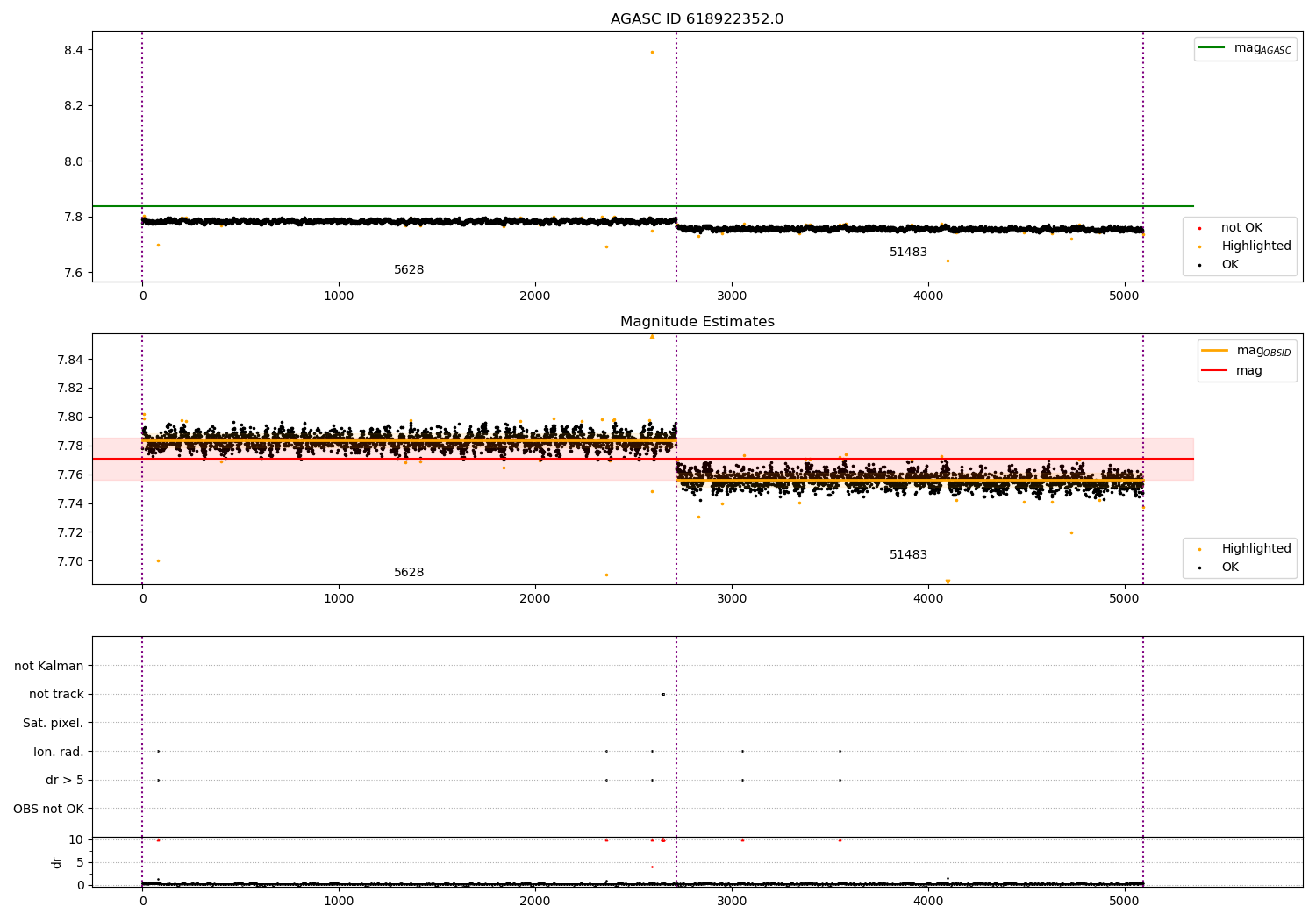The image size is (1316, 921).
Task: Click the "5628" label in Magnitude Estimates plot
Action: coord(409,572)
